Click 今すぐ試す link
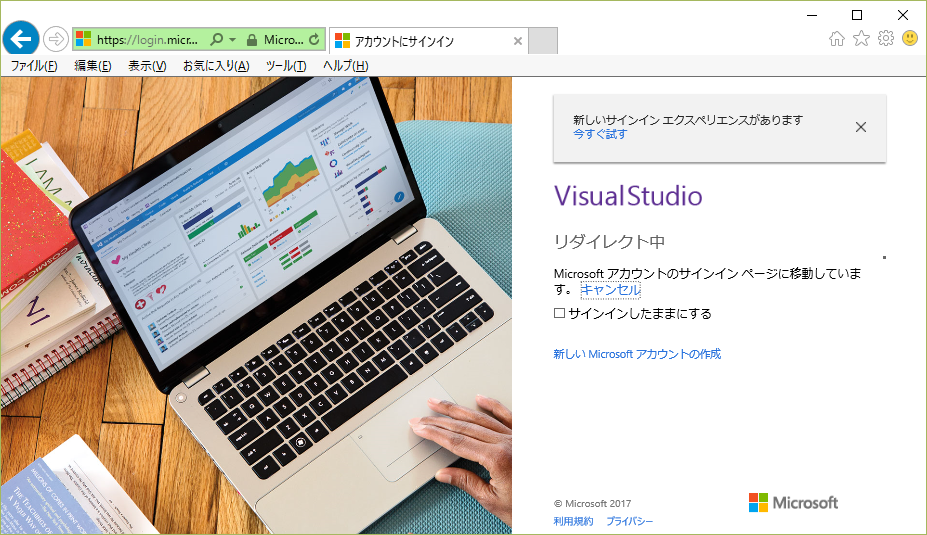The width and height of the screenshot is (927, 535). click(x=600, y=134)
